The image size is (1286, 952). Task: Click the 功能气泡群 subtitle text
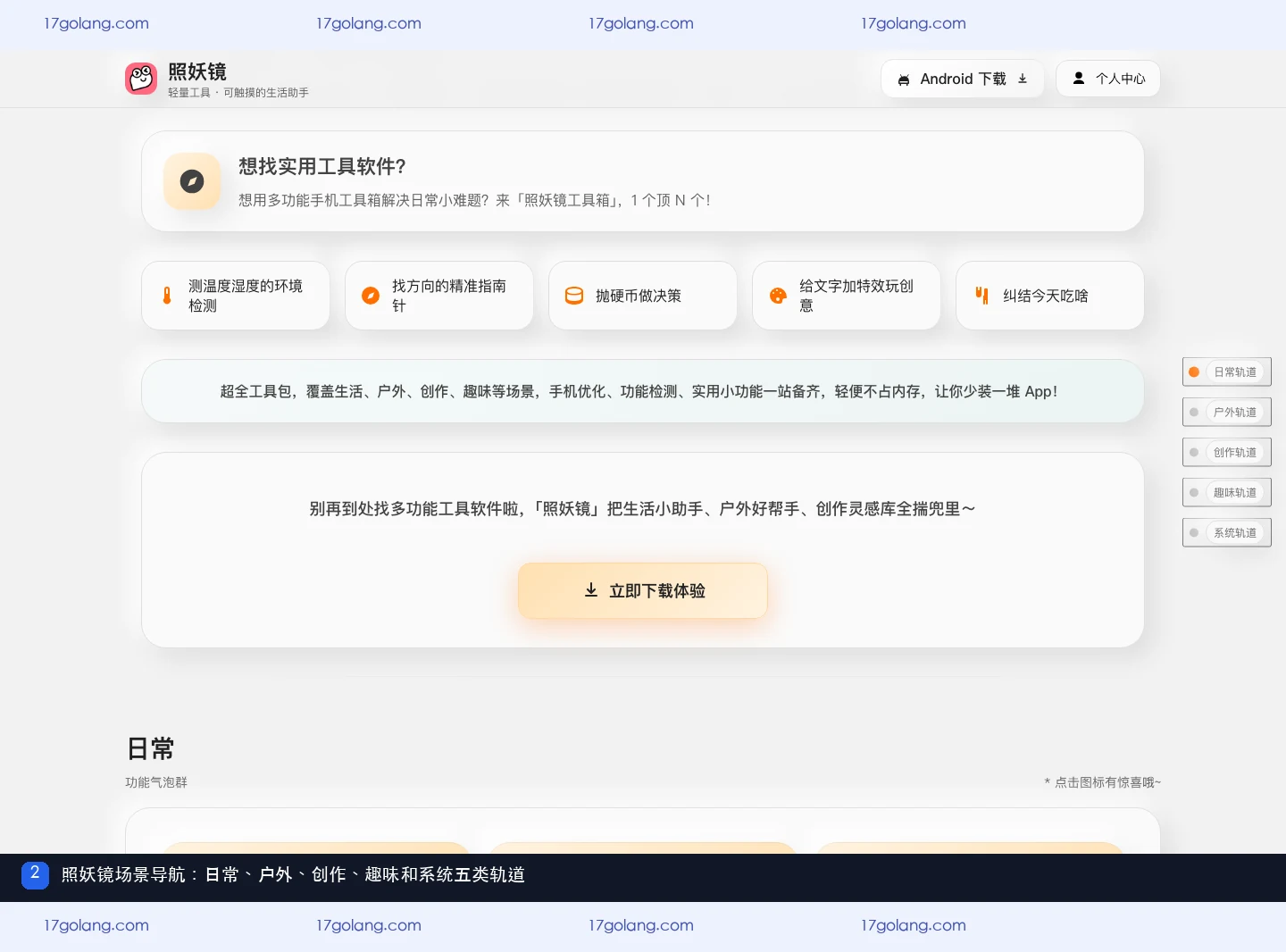156,782
